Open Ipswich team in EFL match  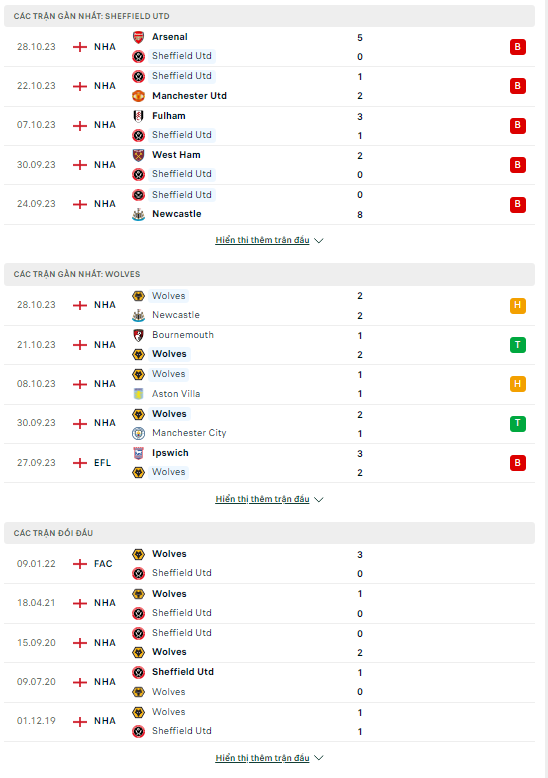[x=170, y=453]
